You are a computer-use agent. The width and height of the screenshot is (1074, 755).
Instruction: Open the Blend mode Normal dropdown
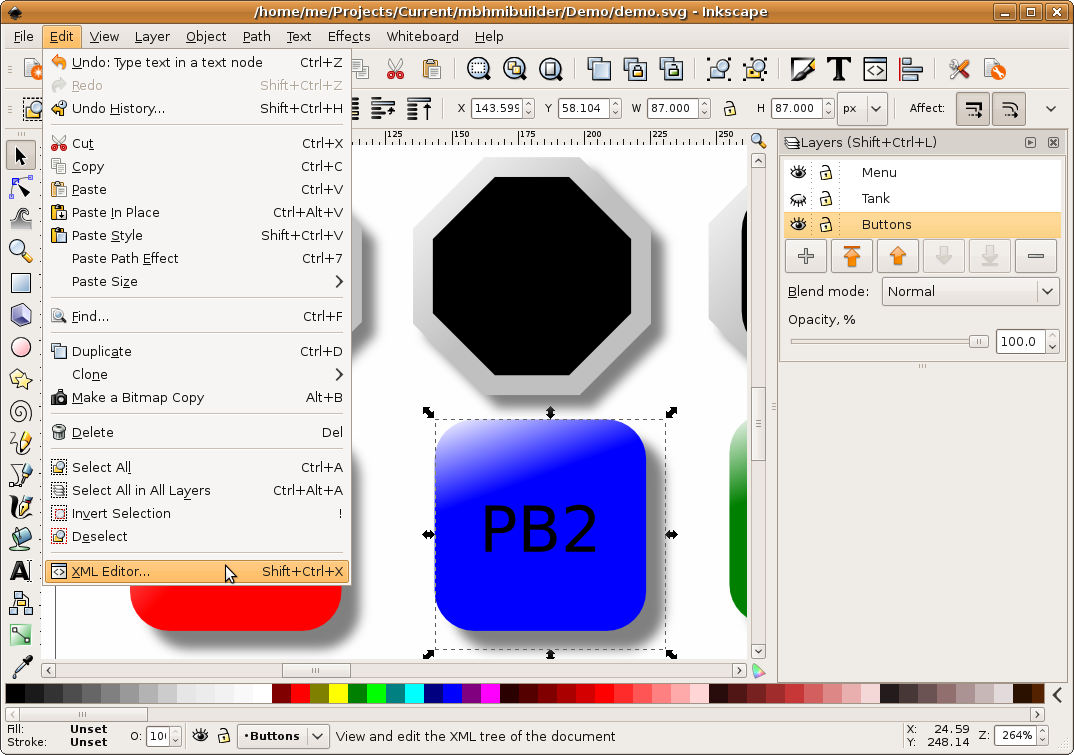[971, 291]
